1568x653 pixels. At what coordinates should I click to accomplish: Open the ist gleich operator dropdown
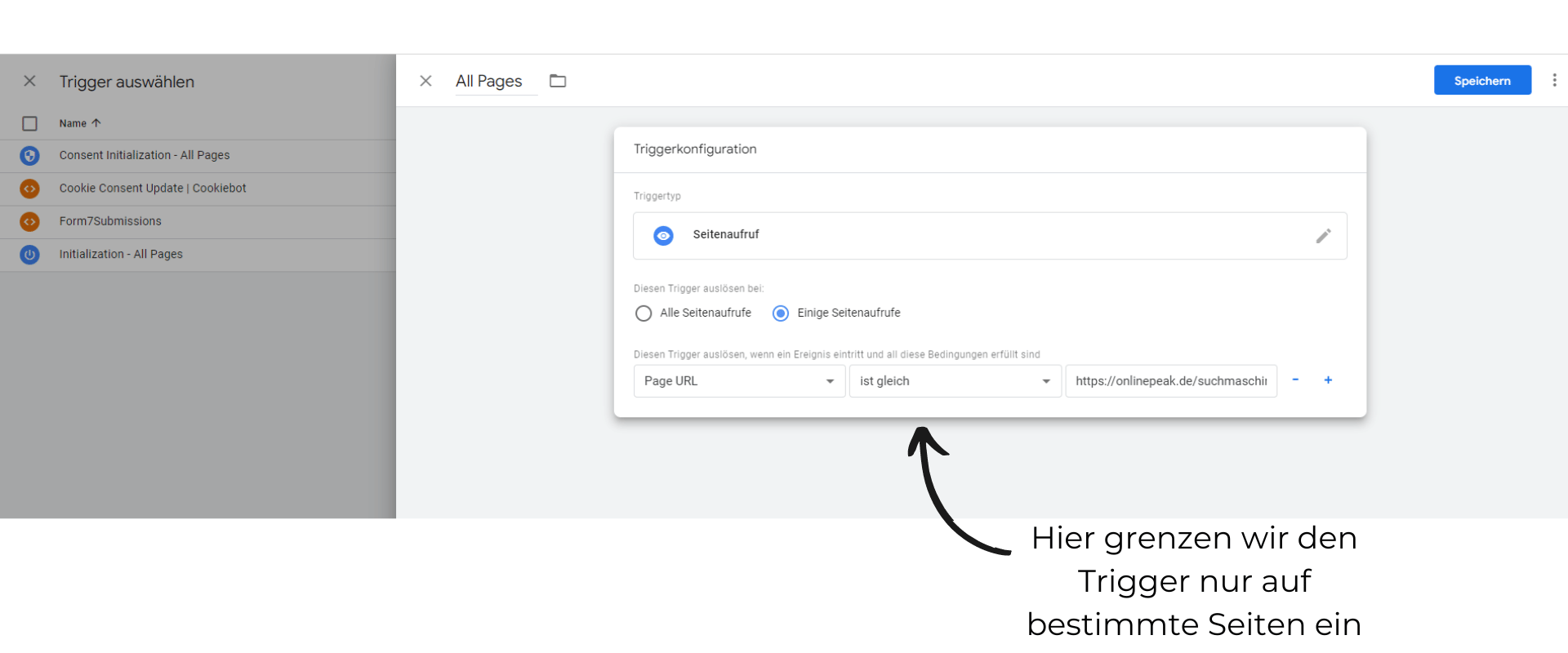pyautogui.click(x=955, y=381)
